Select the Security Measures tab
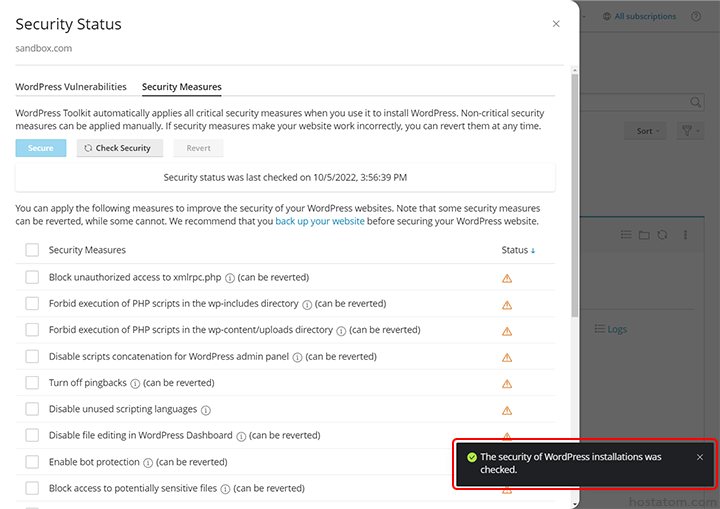 [182, 87]
